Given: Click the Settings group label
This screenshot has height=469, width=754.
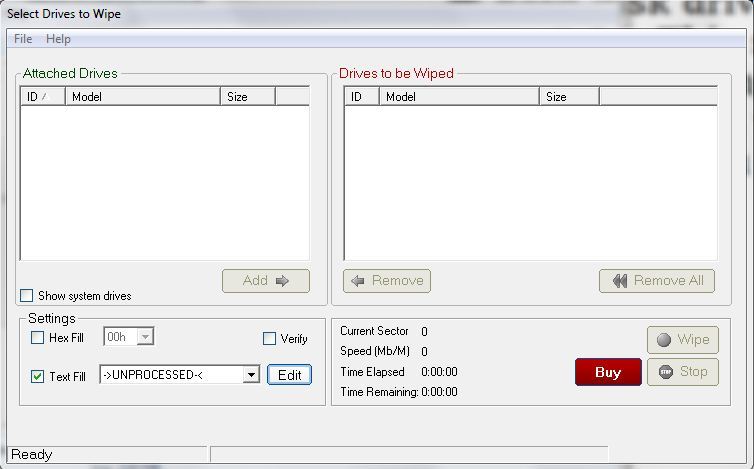Looking at the screenshot, I should [x=52, y=318].
